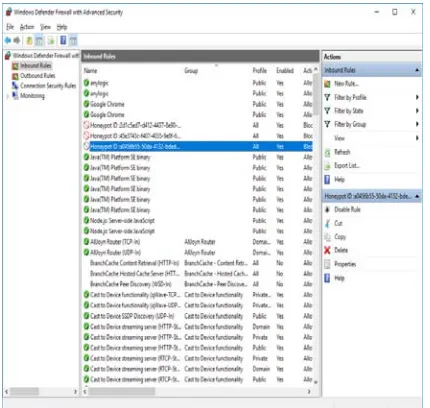Screen dimensions: 430x408
Task: Click the block icon of Honeypot ID 45e3743c rule
Action: (x=86, y=136)
